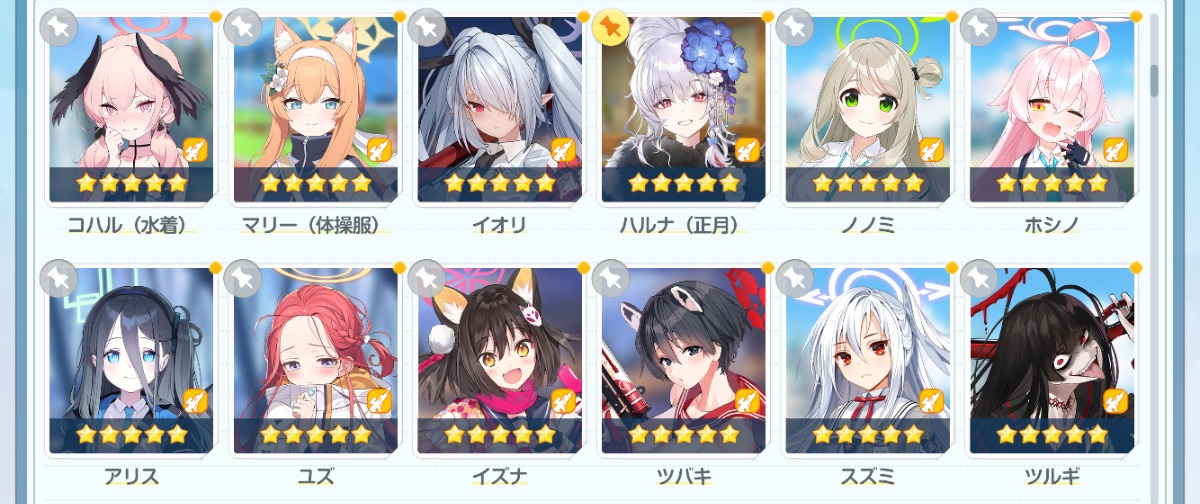This screenshot has width=1200, height=504.
Task: Click the weapon badge on スズミ's portrait
Action: click(931, 401)
